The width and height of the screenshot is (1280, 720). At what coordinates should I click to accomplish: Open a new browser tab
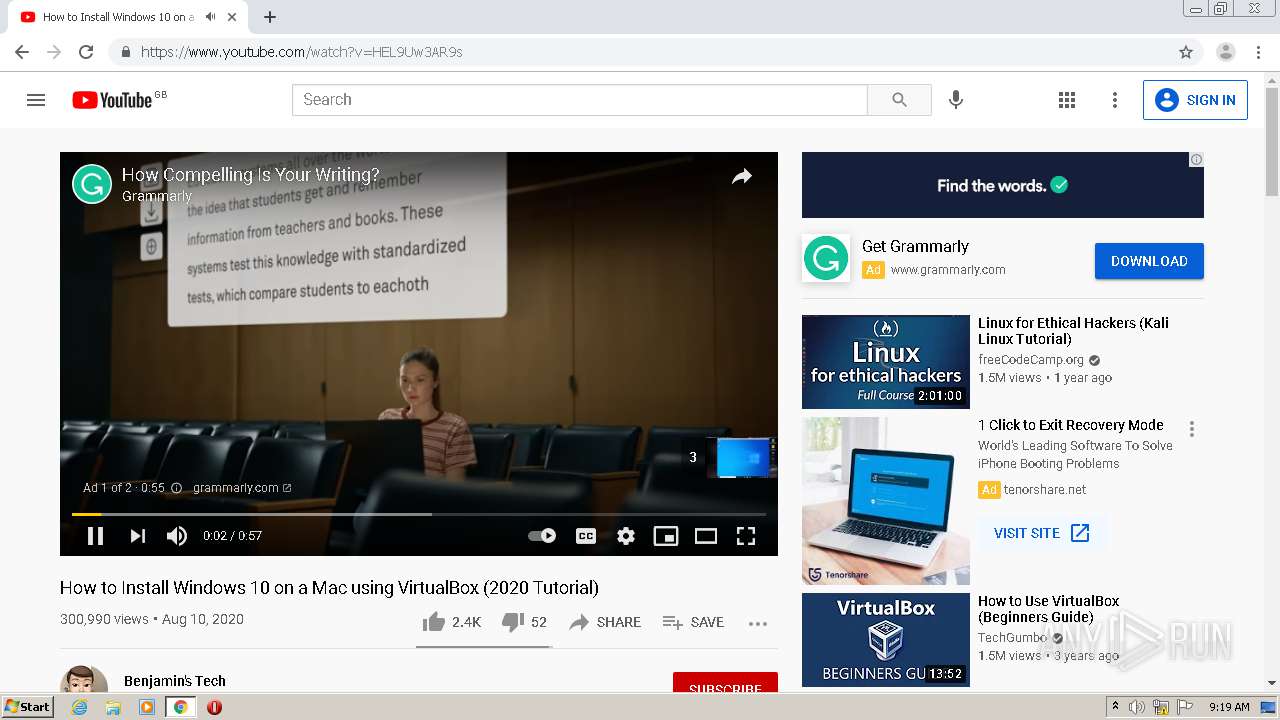click(270, 17)
